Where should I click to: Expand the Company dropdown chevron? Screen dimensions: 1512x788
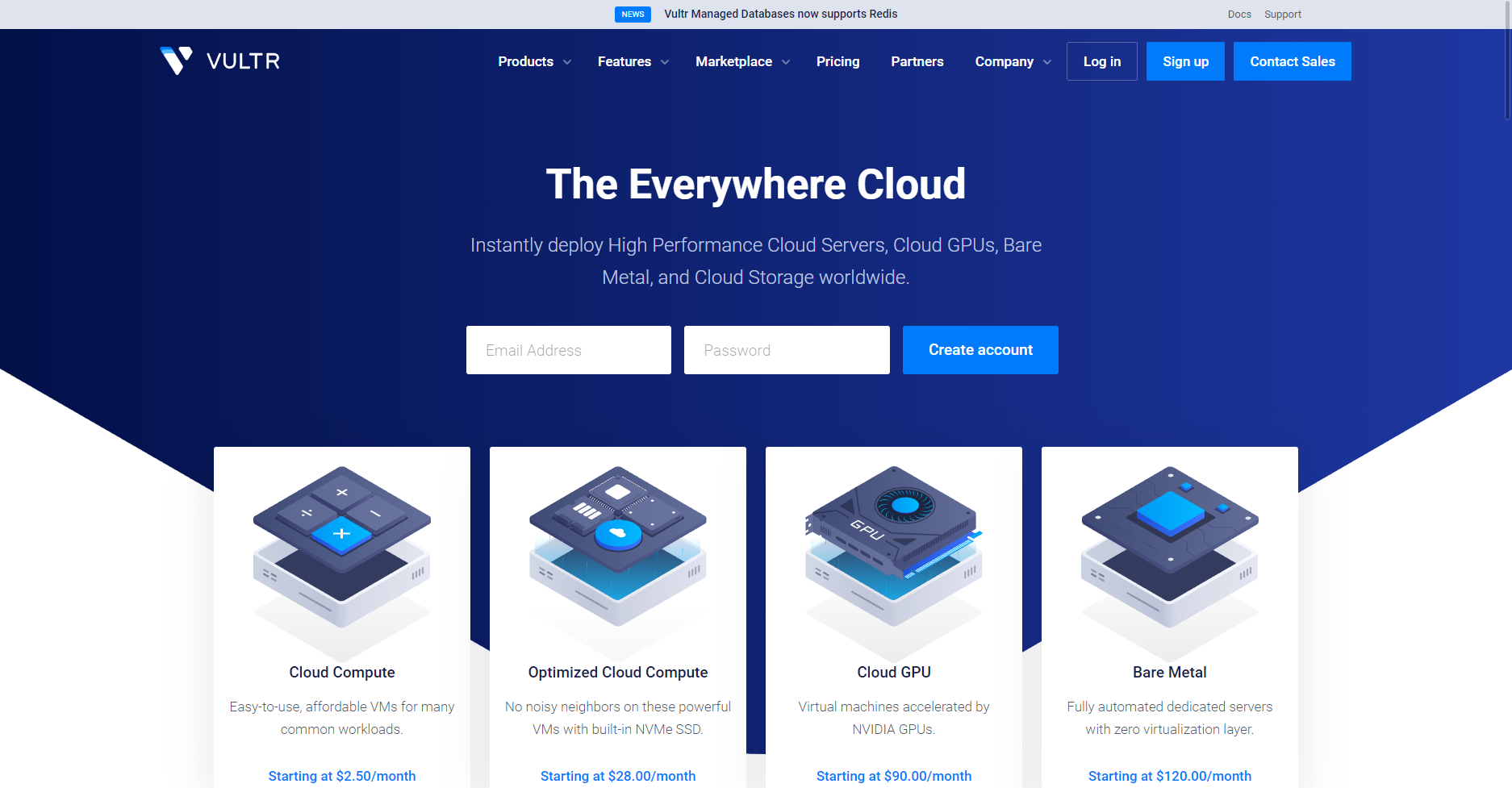[1047, 62]
